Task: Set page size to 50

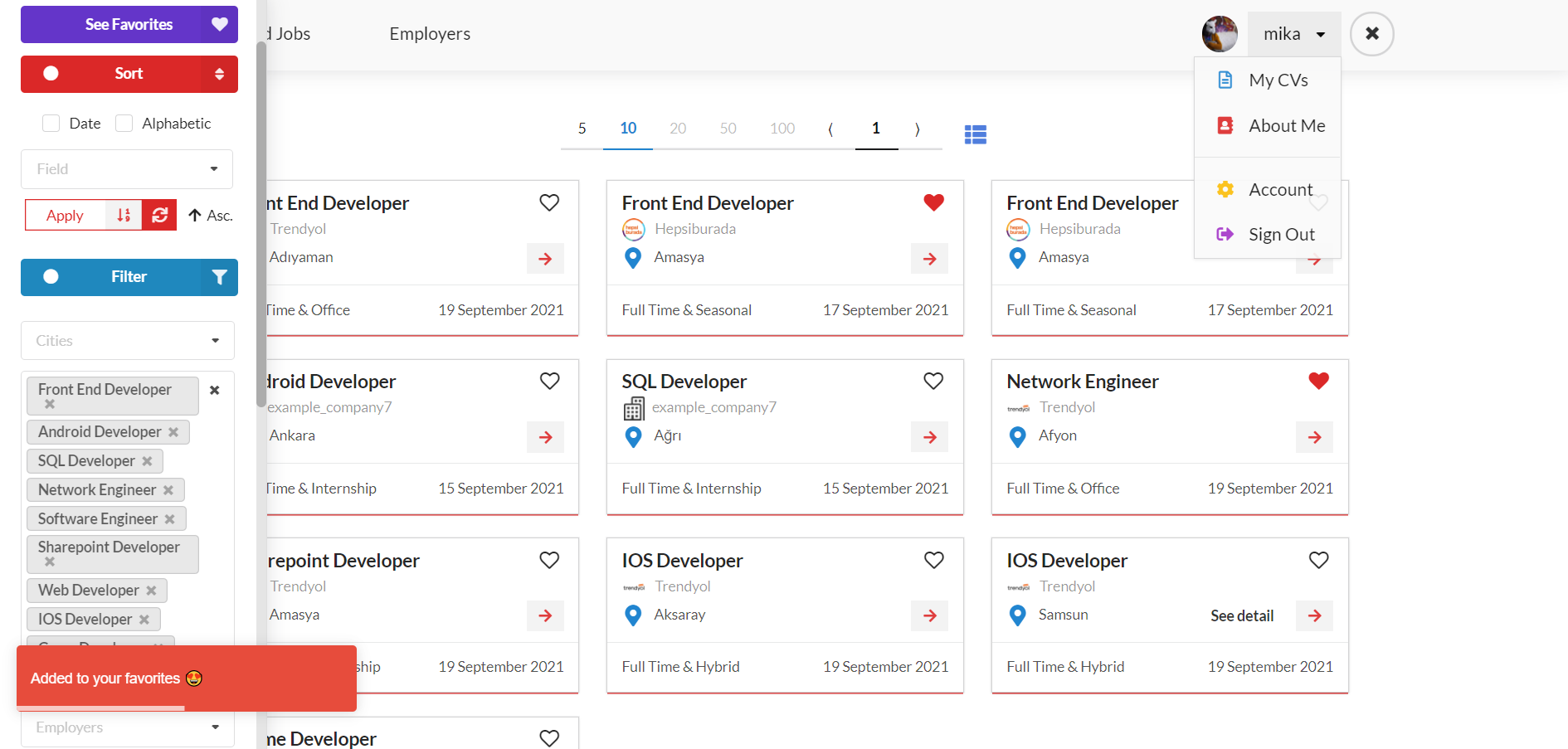Action: [728, 129]
